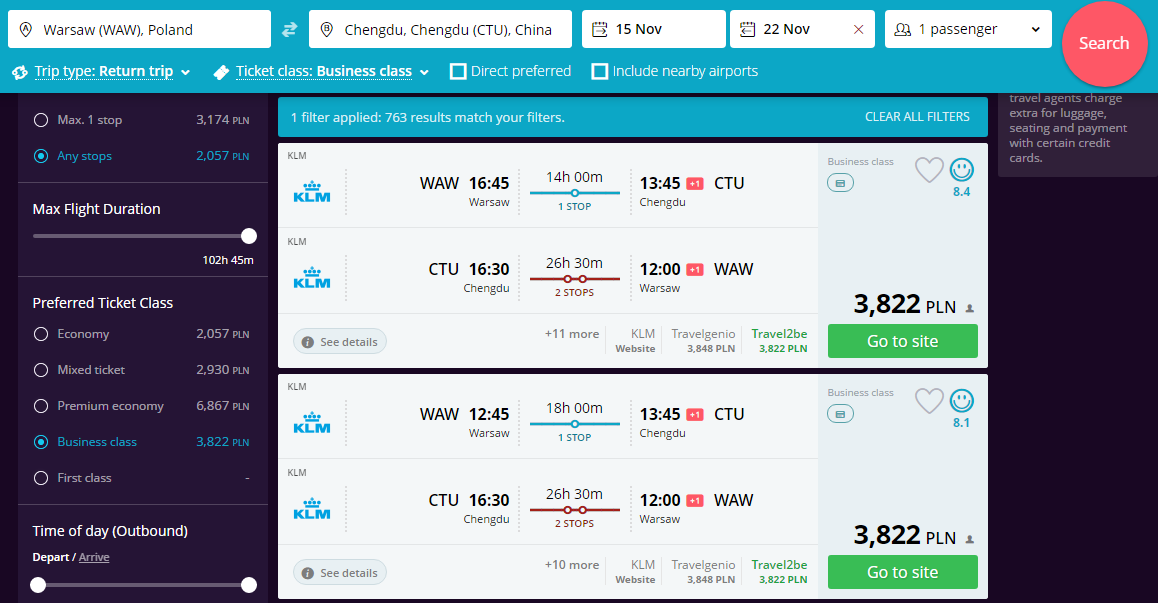This screenshot has width=1158, height=603.
Task: Click the 8.1 smiley rating icon
Action: click(962, 401)
